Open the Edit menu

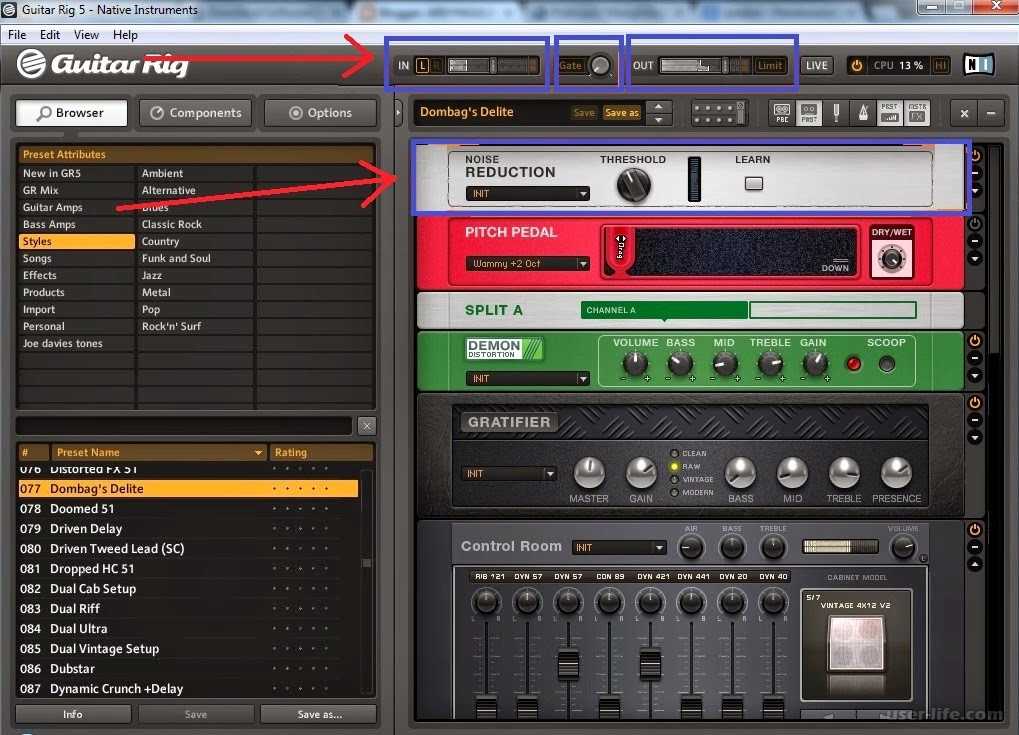point(50,34)
